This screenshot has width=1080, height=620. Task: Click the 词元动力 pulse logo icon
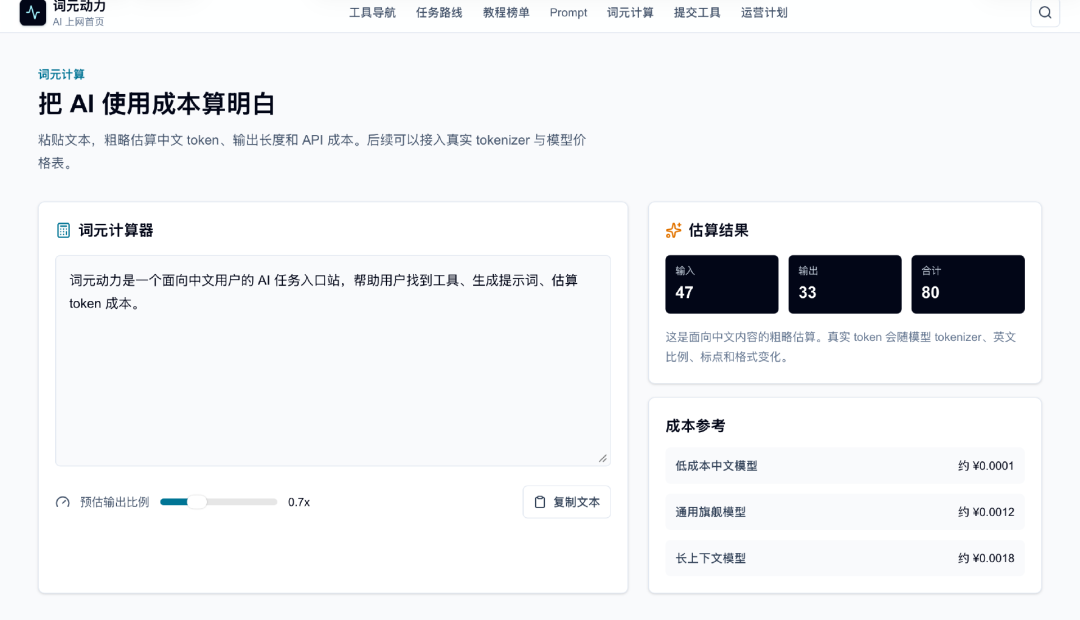tap(32, 12)
